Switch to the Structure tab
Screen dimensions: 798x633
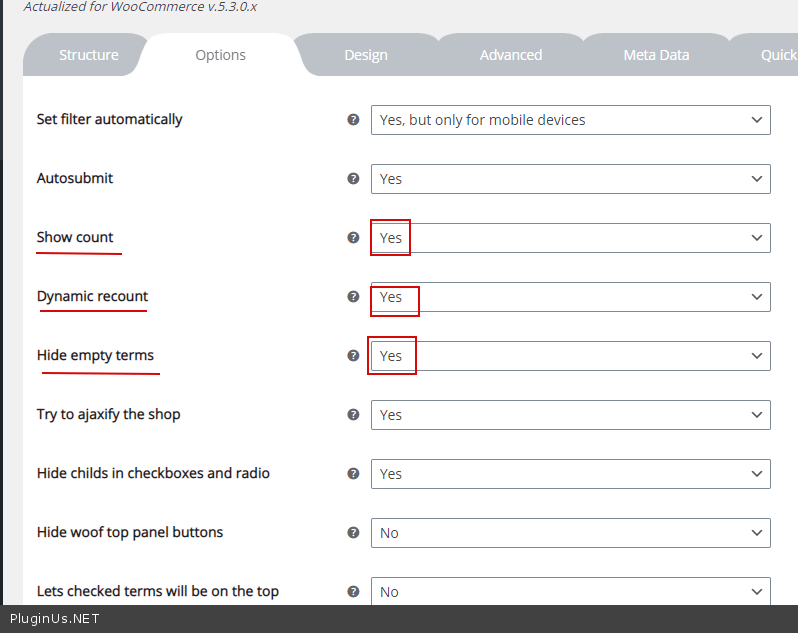click(88, 55)
